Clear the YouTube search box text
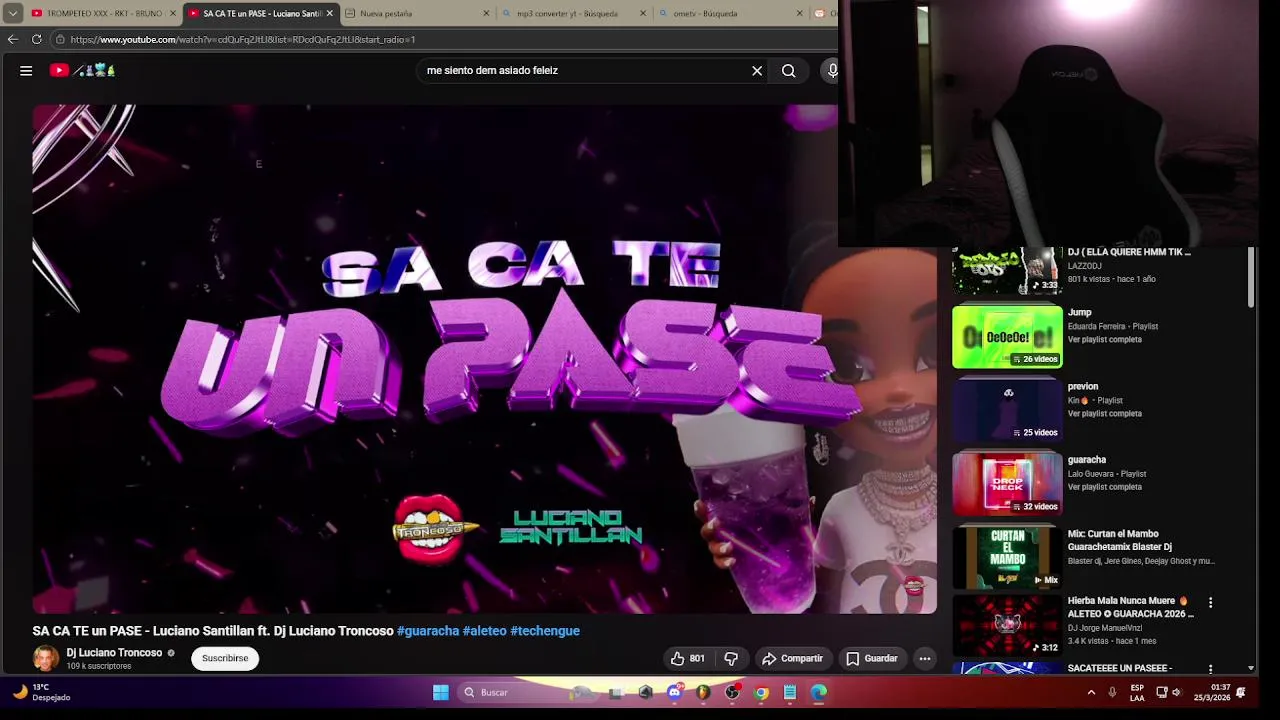 (x=757, y=71)
